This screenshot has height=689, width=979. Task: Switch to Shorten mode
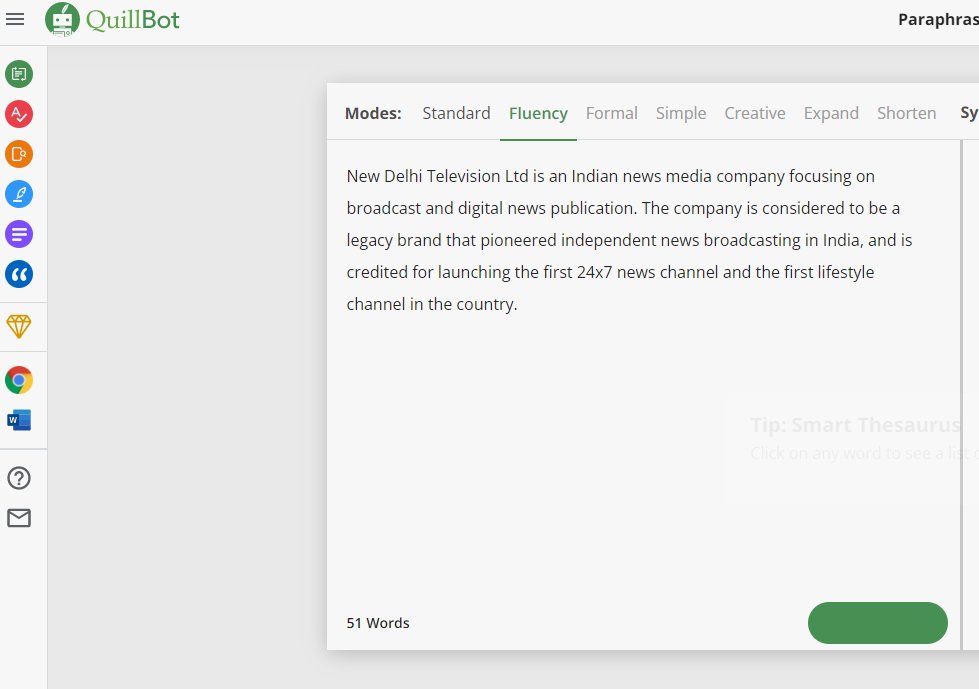tap(906, 113)
